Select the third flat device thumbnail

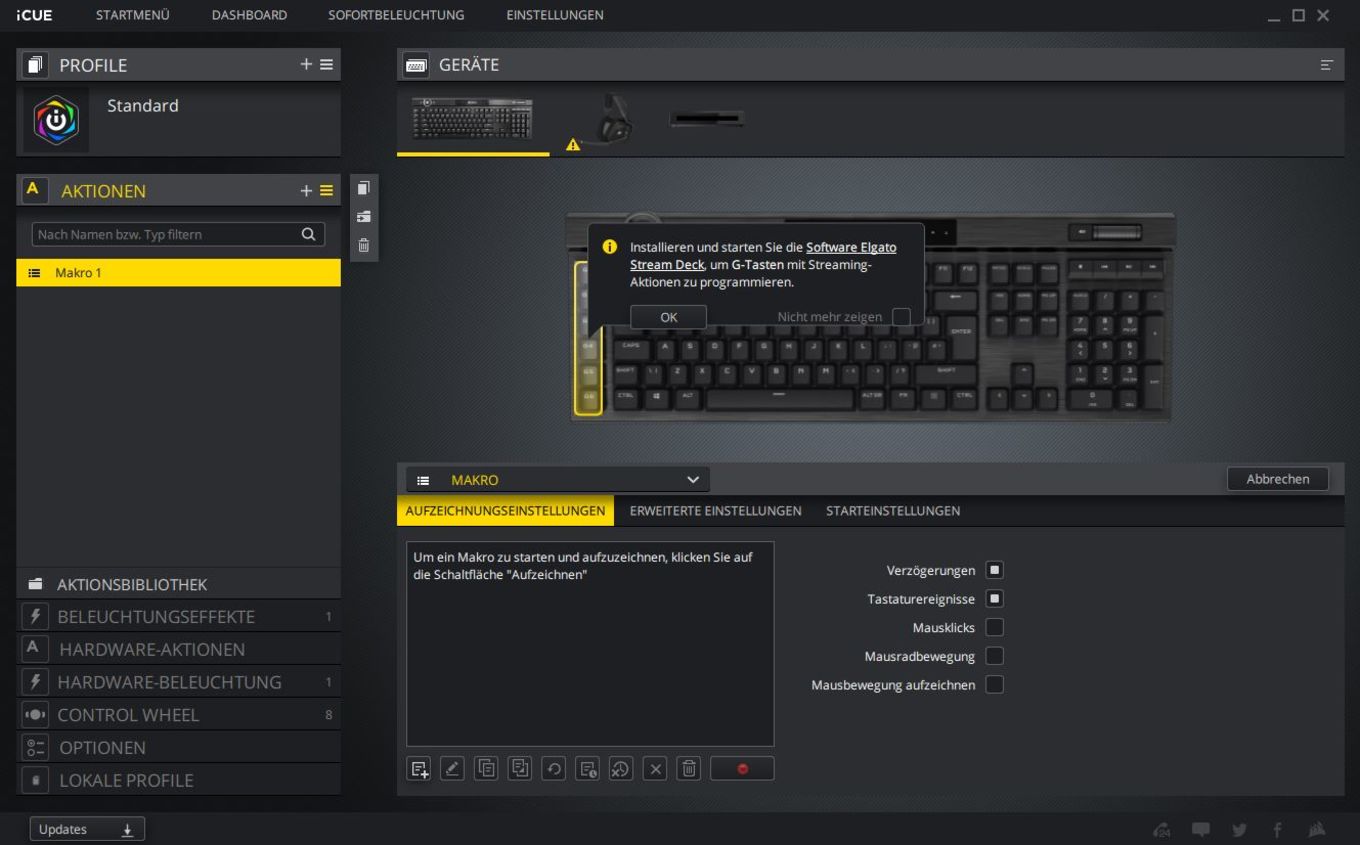pos(707,119)
